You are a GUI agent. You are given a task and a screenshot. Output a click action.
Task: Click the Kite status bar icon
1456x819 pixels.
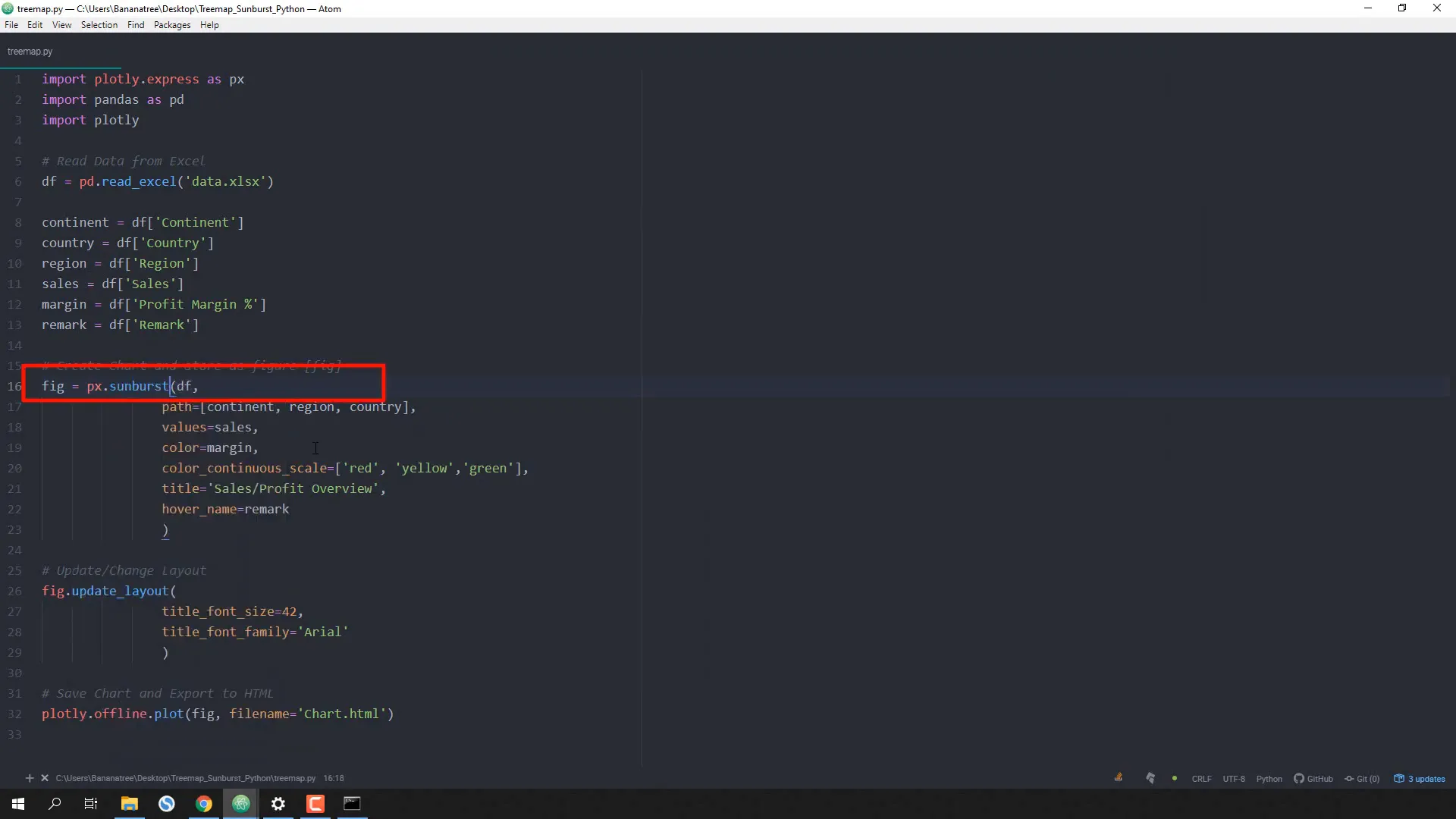coord(1150,778)
